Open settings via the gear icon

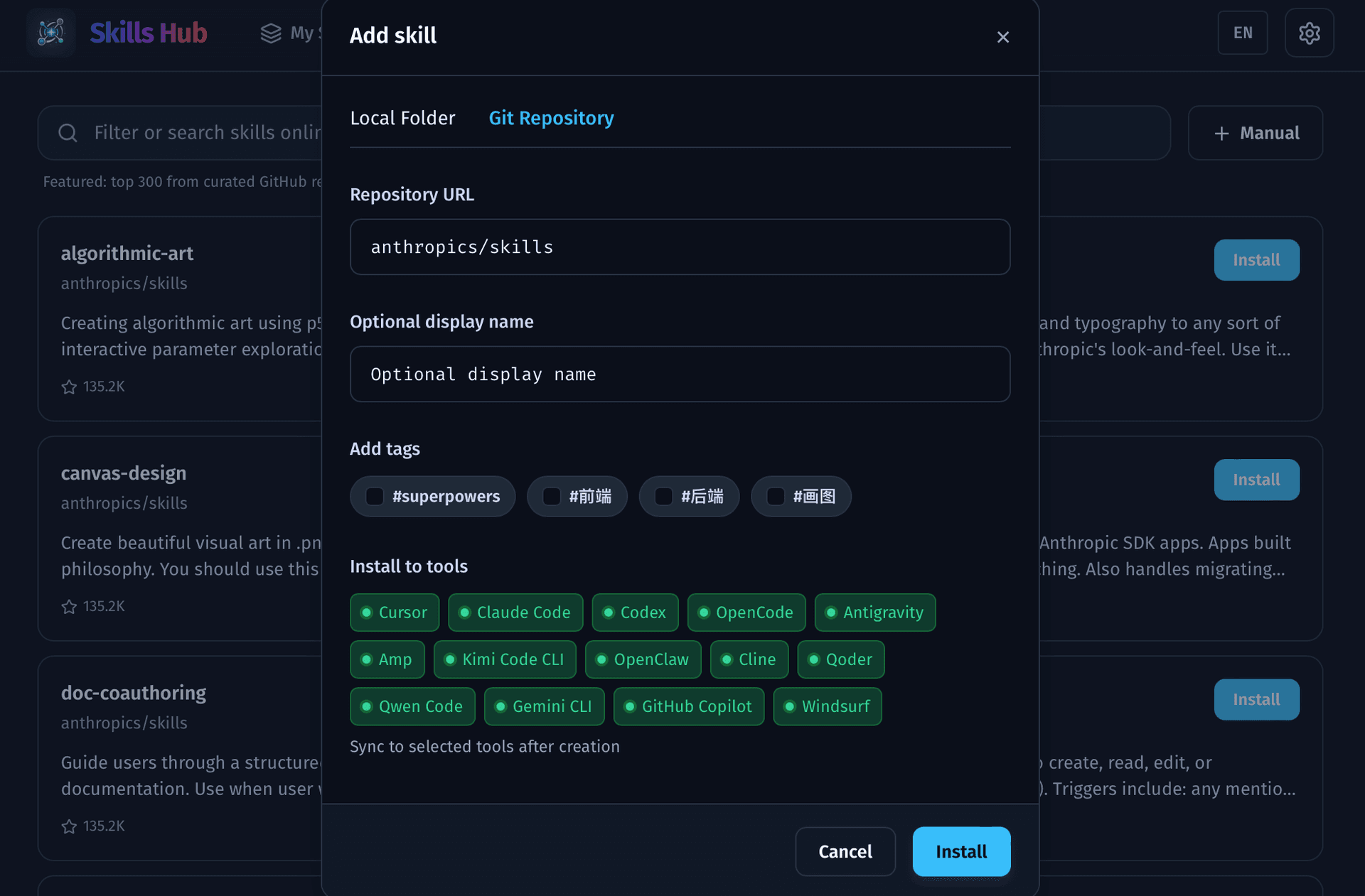(1309, 33)
